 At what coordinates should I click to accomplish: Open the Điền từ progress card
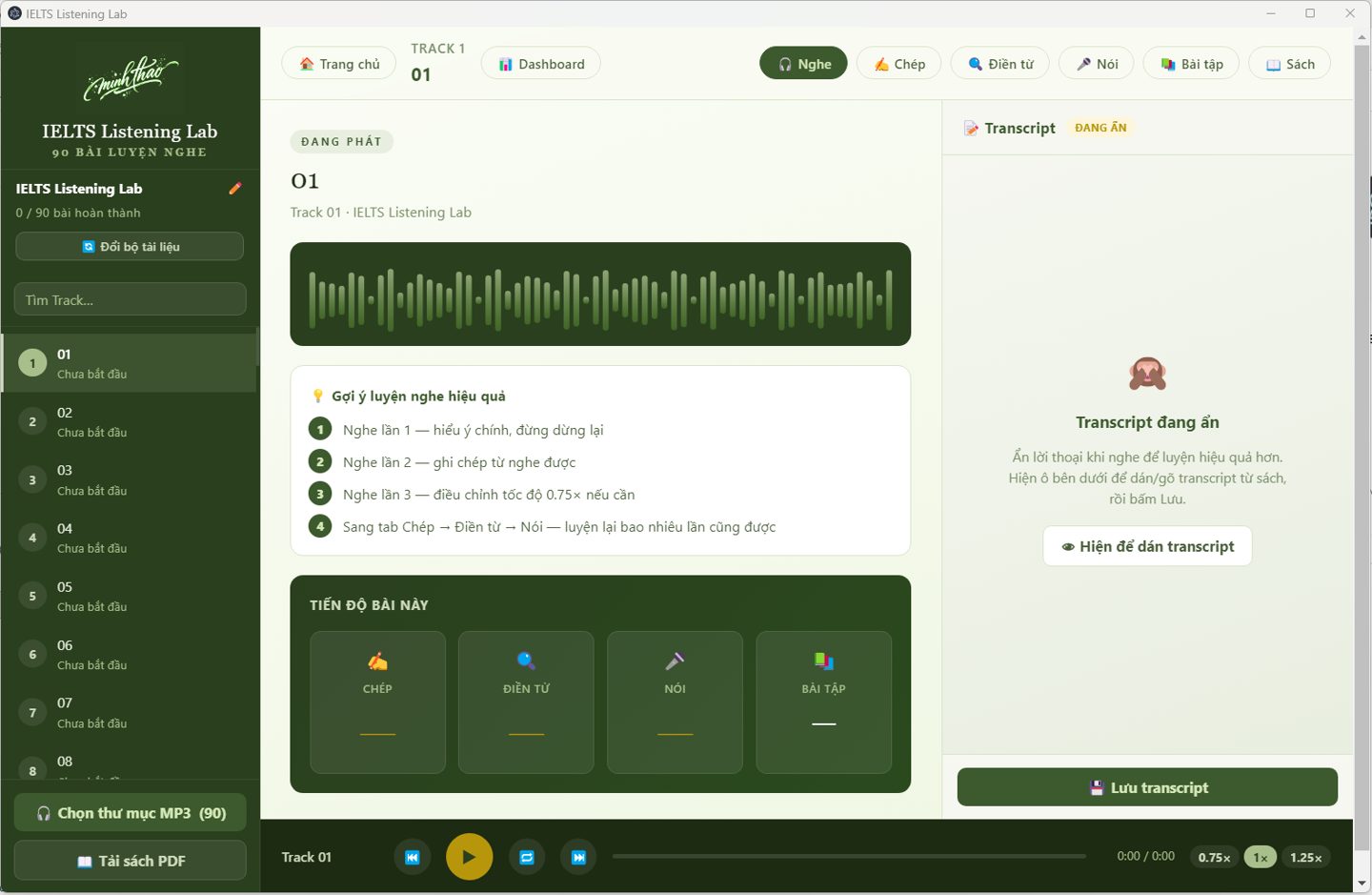point(526,702)
